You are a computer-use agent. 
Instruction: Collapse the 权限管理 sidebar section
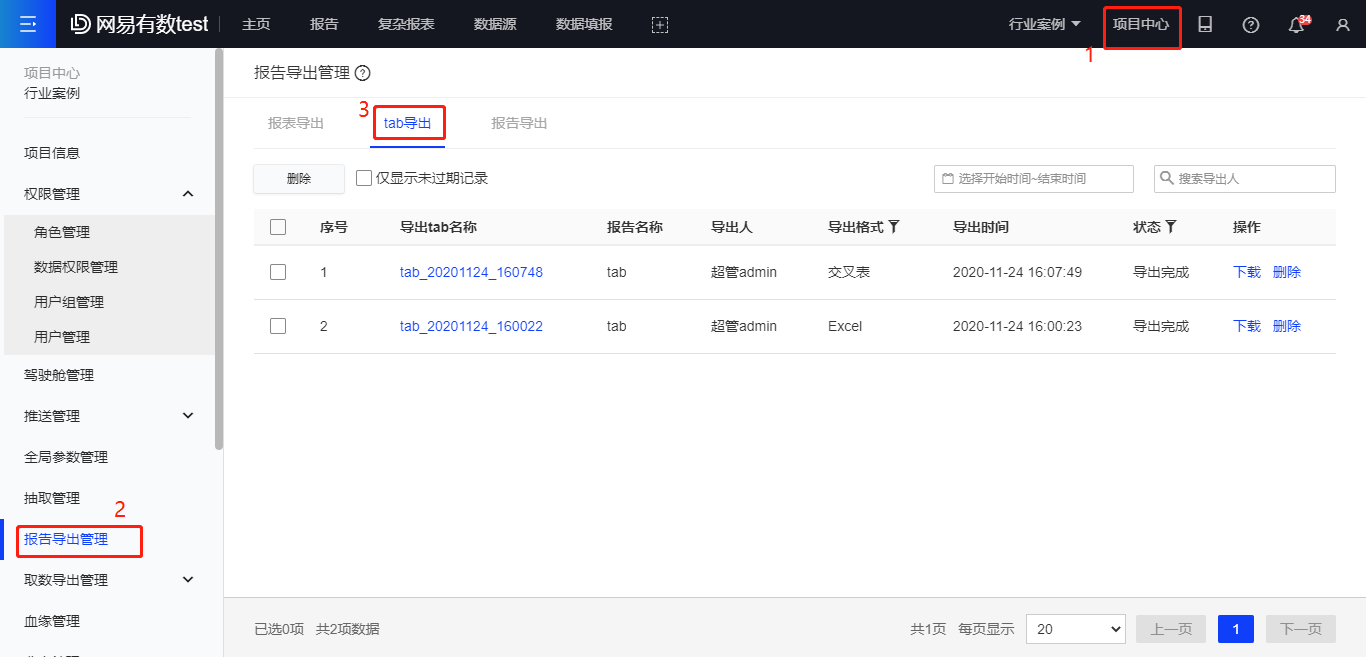click(x=188, y=194)
